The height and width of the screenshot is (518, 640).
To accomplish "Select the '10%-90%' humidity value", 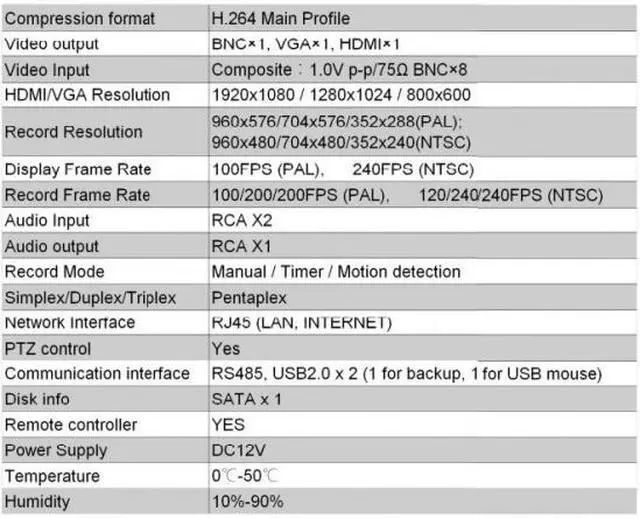I will click(x=247, y=501).
